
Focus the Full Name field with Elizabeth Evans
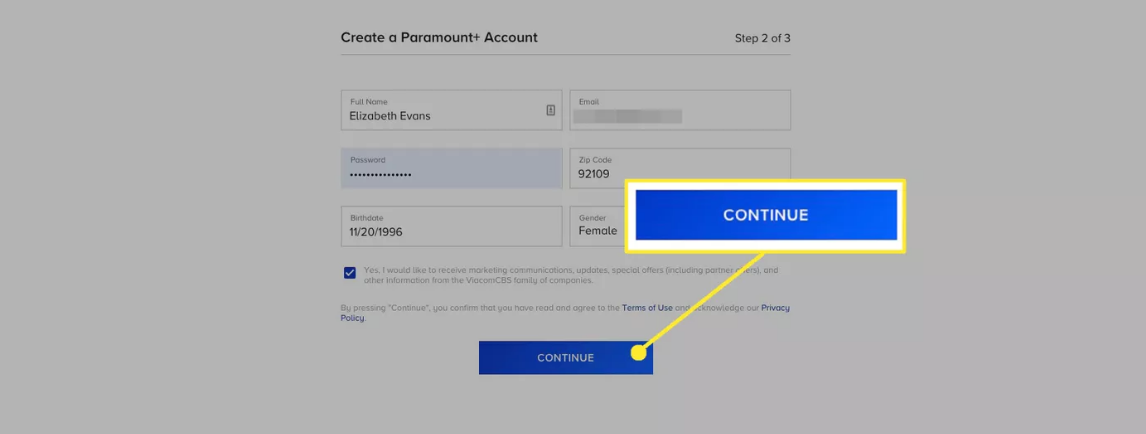point(451,110)
